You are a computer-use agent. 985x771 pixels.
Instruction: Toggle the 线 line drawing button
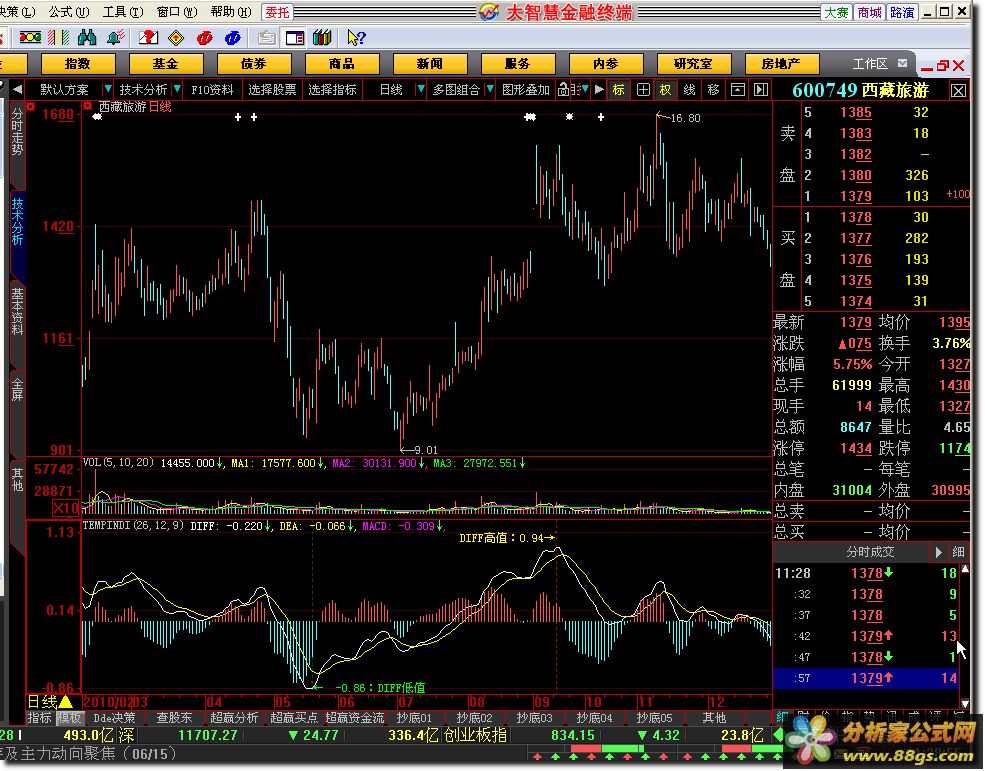tap(689, 90)
